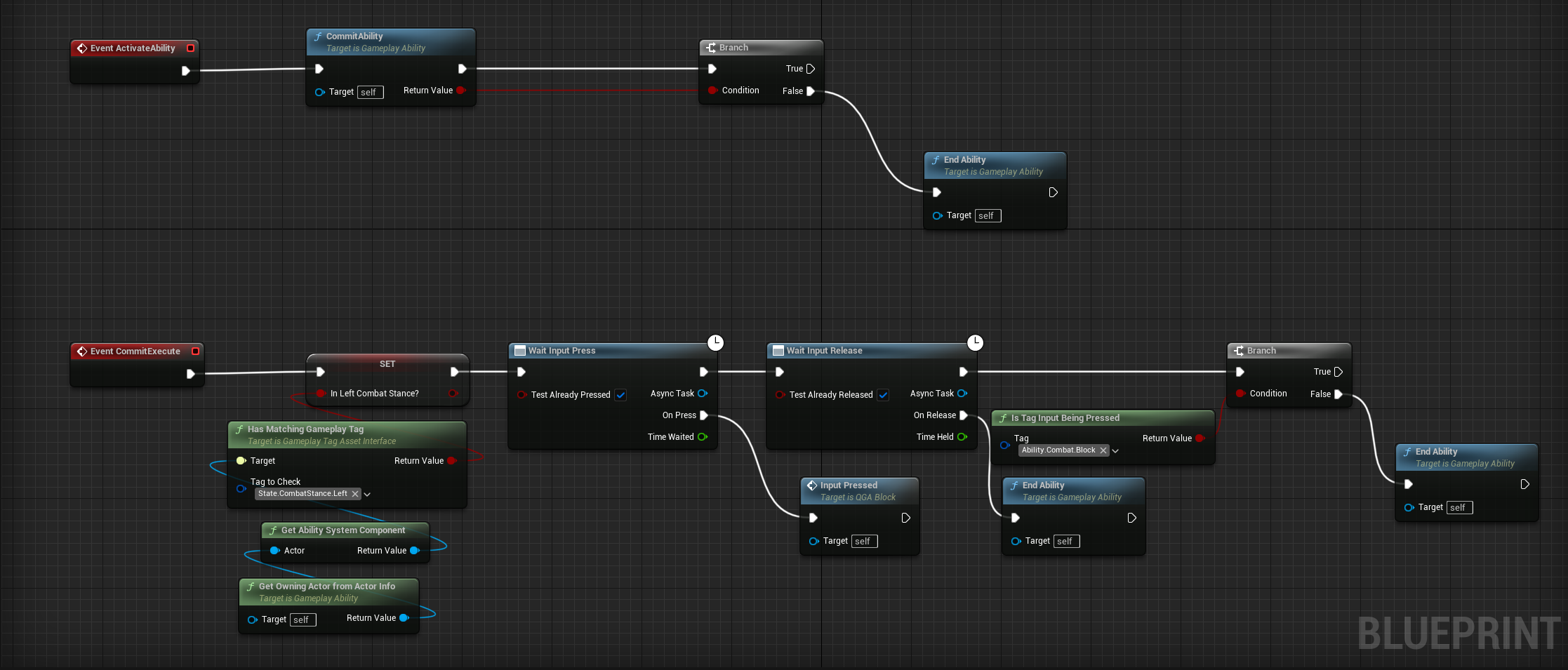
Task: Click the Event ActivateAbility delegate pin square
Action: (x=190, y=48)
